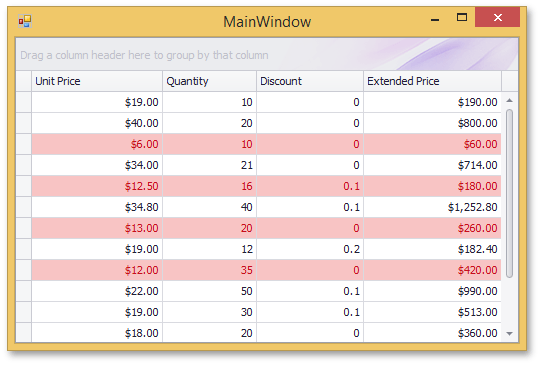
Task: Click the group panel drag hint area
Action: [267, 54]
